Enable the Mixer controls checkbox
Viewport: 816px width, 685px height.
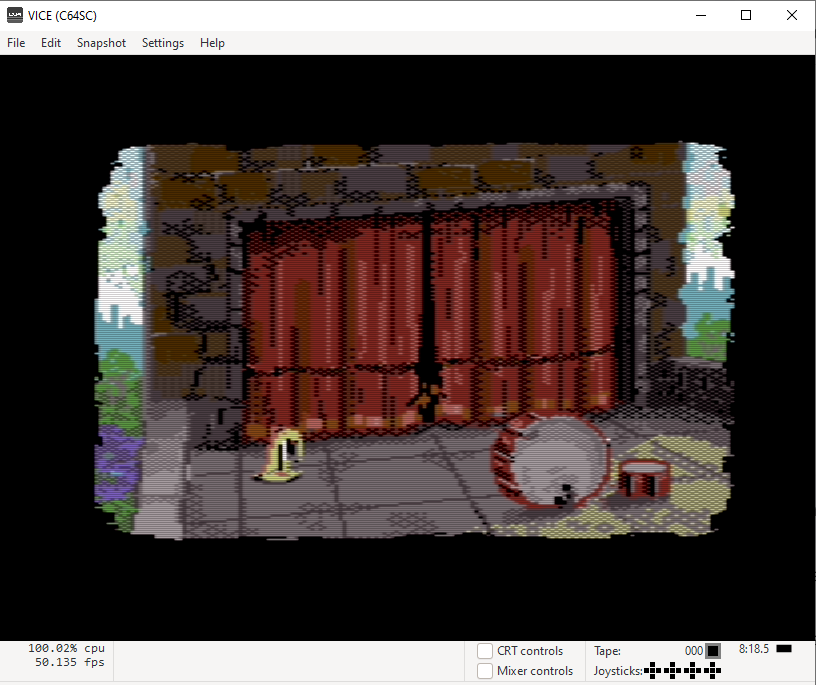tap(485, 670)
